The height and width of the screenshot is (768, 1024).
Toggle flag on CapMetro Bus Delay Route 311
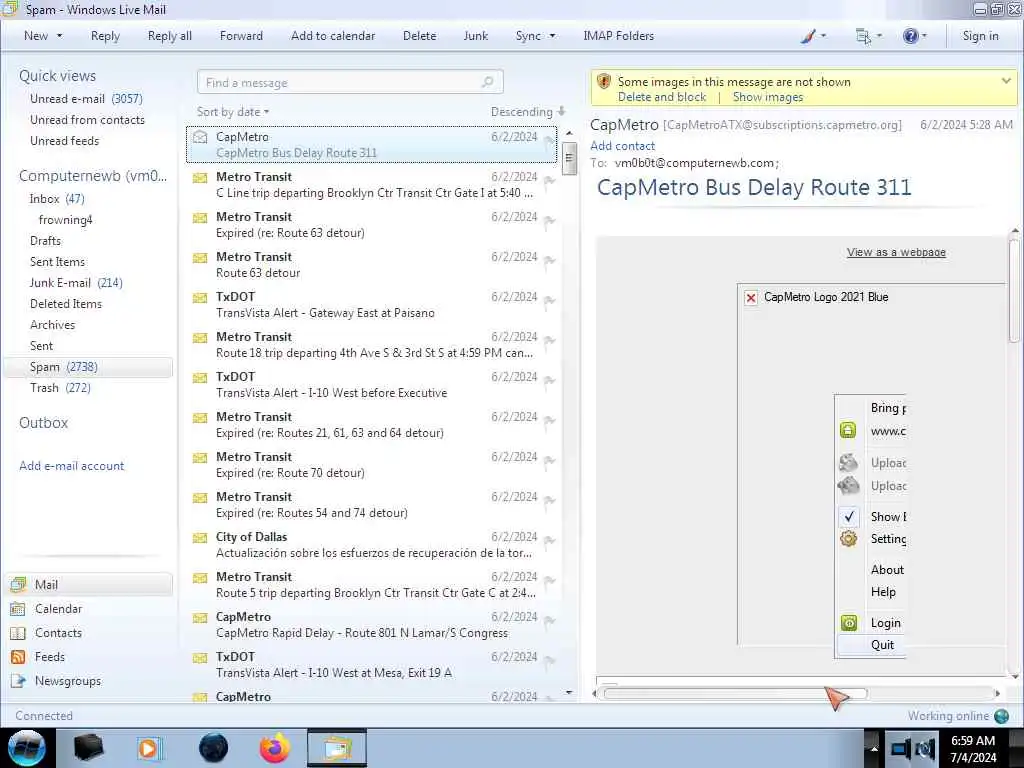(x=550, y=141)
